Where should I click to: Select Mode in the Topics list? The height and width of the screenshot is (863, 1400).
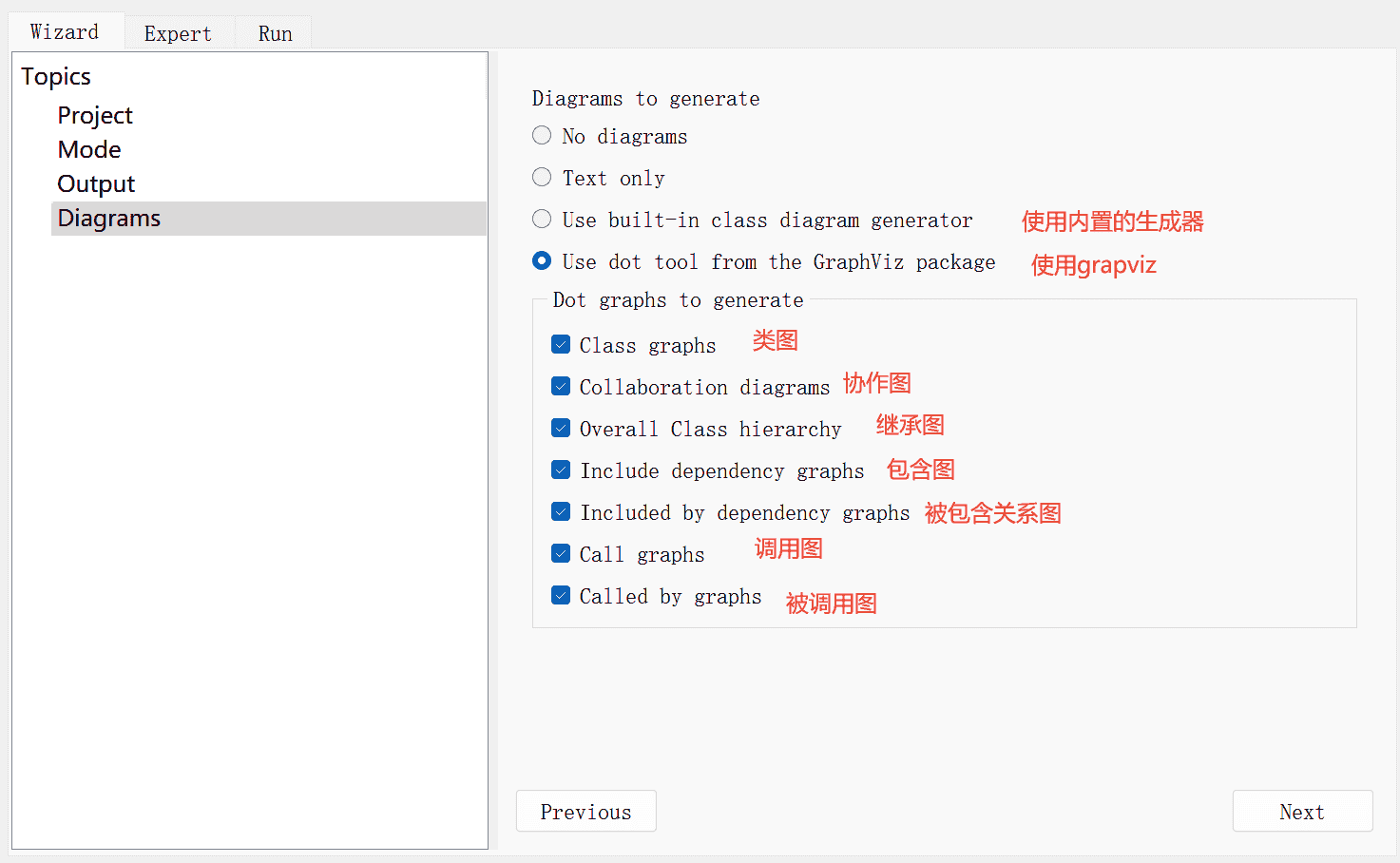click(89, 150)
